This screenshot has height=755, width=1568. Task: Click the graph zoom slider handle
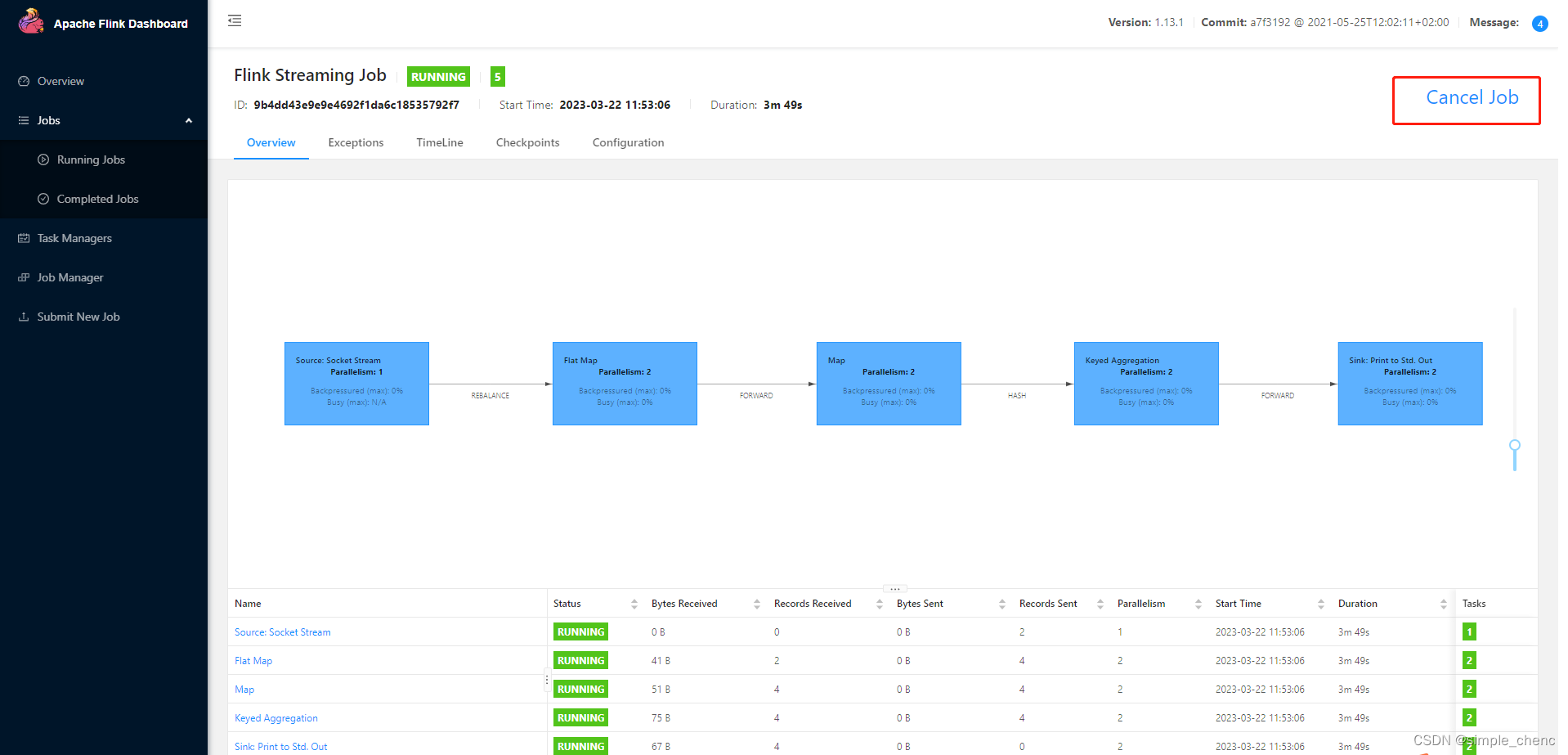click(x=1515, y=446)
